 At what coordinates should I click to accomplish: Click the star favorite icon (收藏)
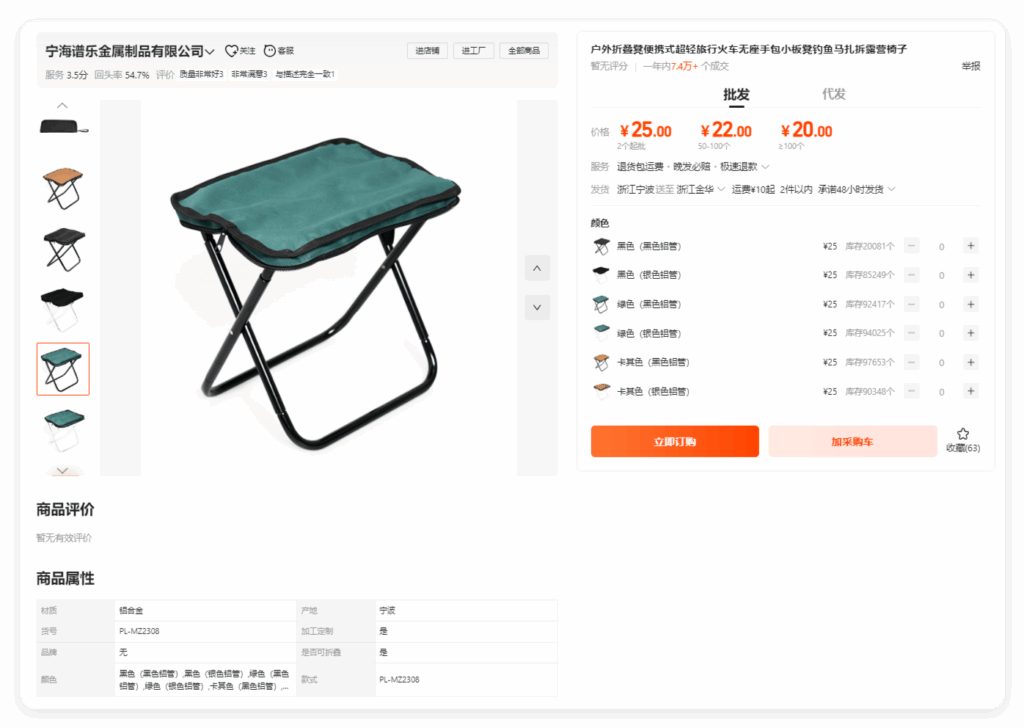pos(963,434)
